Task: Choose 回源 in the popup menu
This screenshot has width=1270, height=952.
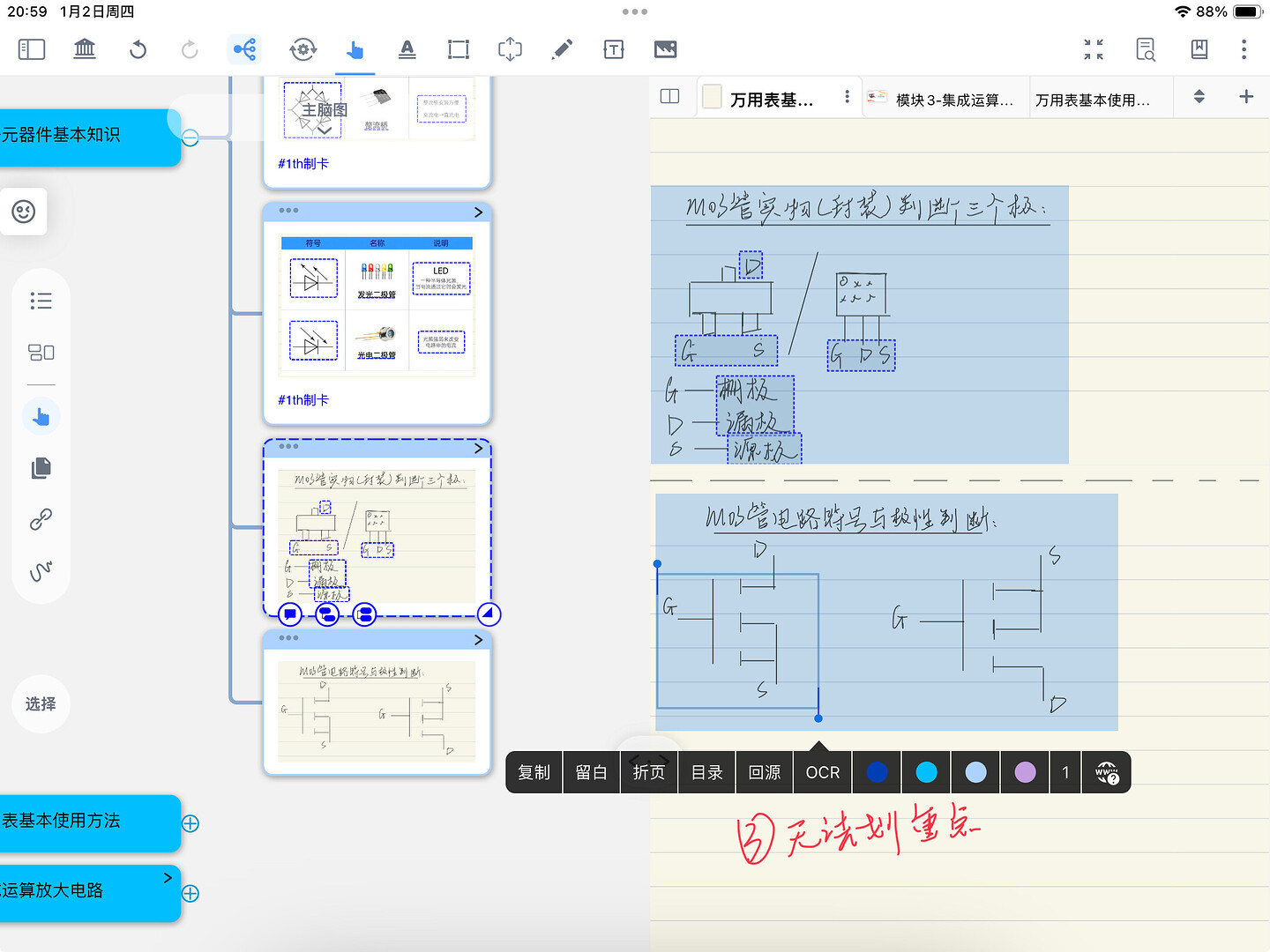Action: tap(765, 772)
